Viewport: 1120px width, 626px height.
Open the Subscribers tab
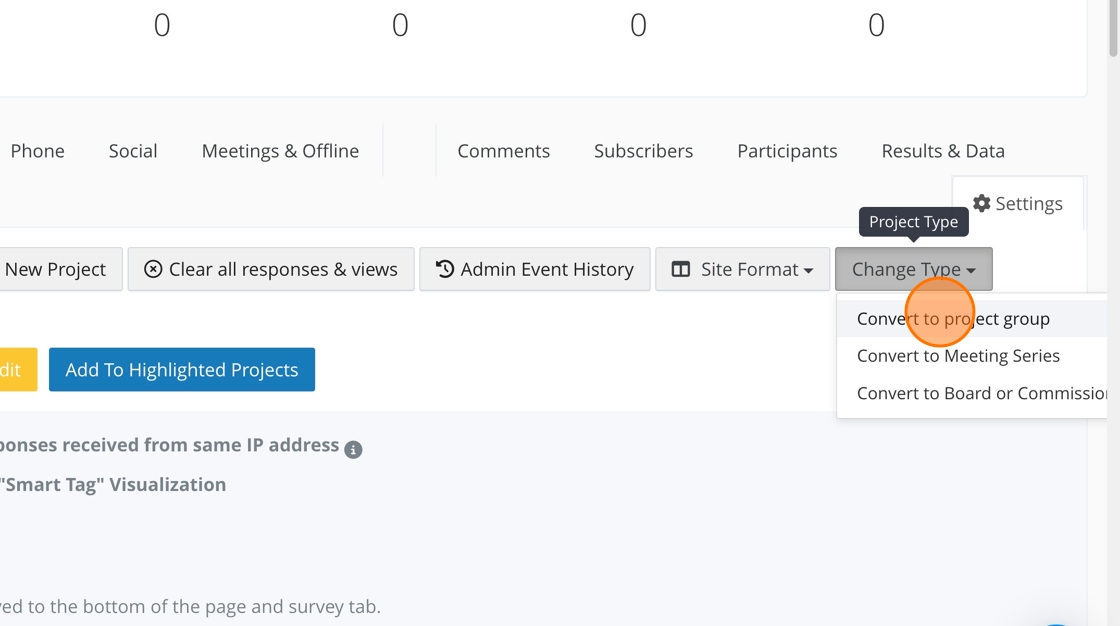pyautogui.click(x=643, y=151)
